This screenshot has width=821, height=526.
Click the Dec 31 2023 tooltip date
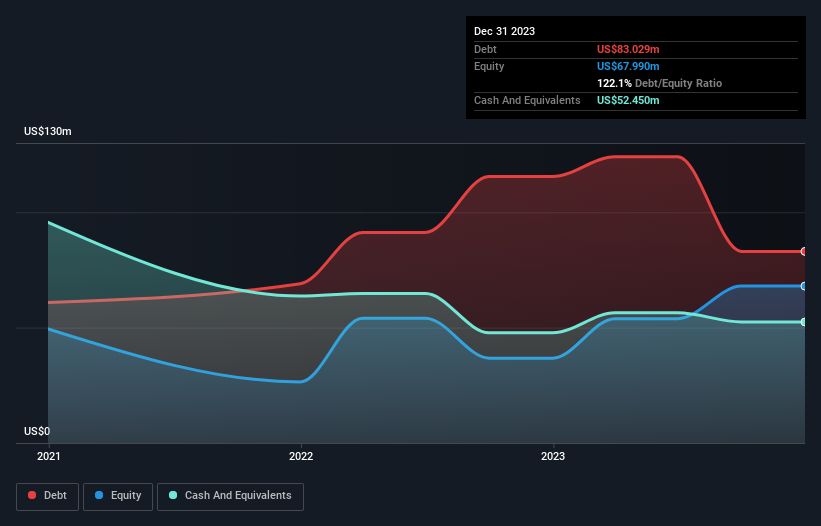504,31
